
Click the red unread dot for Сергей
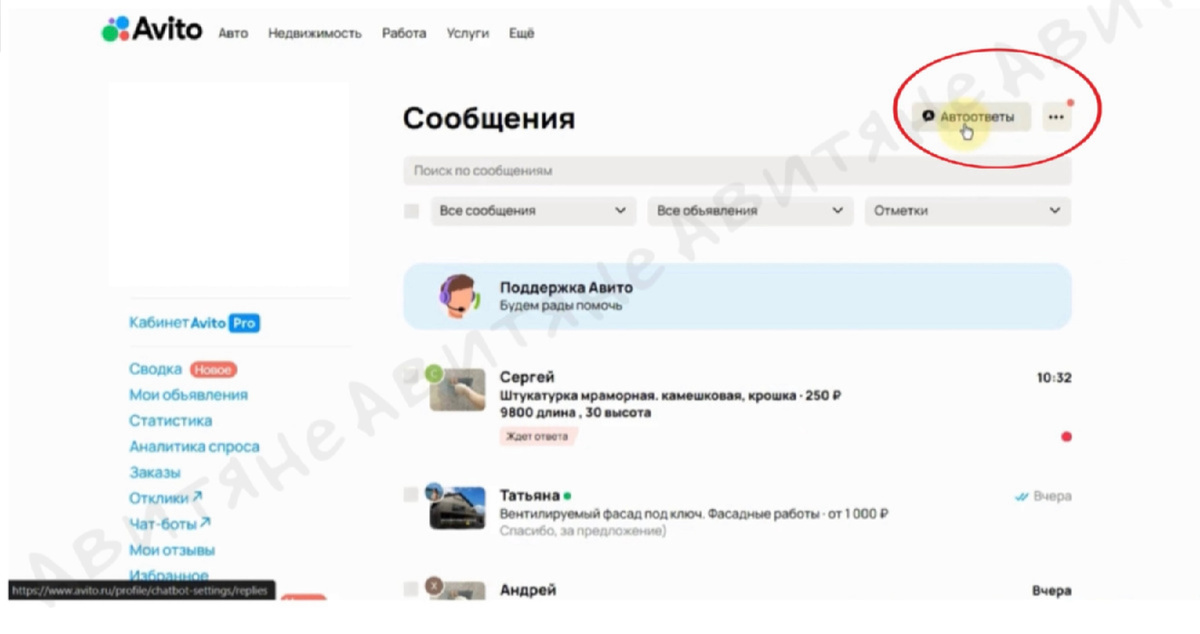1066,437
